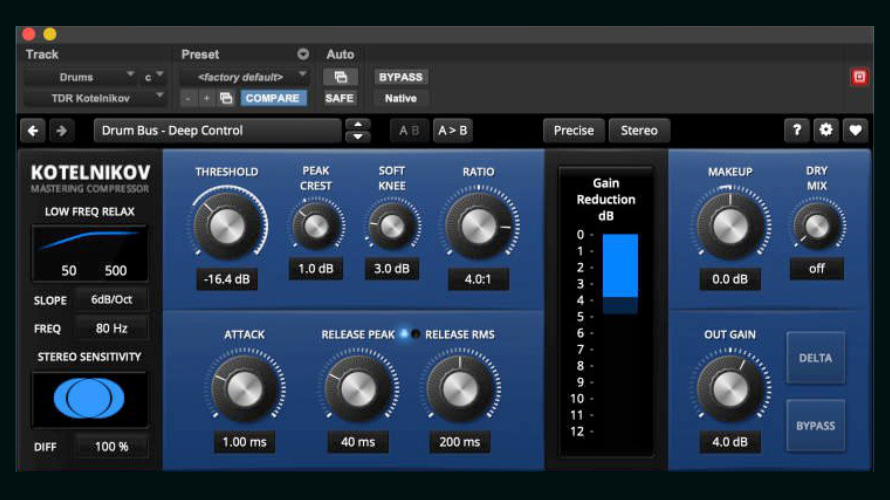Open the Precise quality mode menu

(x=574, y=130)
